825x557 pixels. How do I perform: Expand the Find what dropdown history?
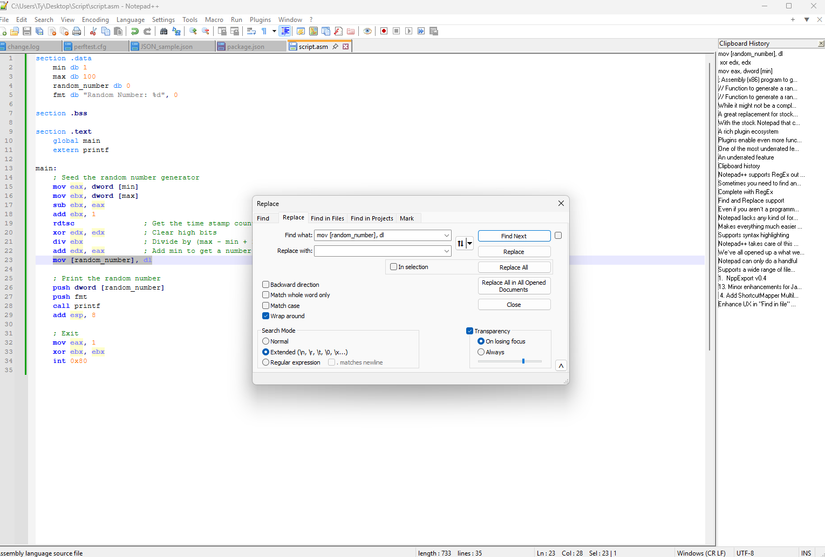click(446, 236)
